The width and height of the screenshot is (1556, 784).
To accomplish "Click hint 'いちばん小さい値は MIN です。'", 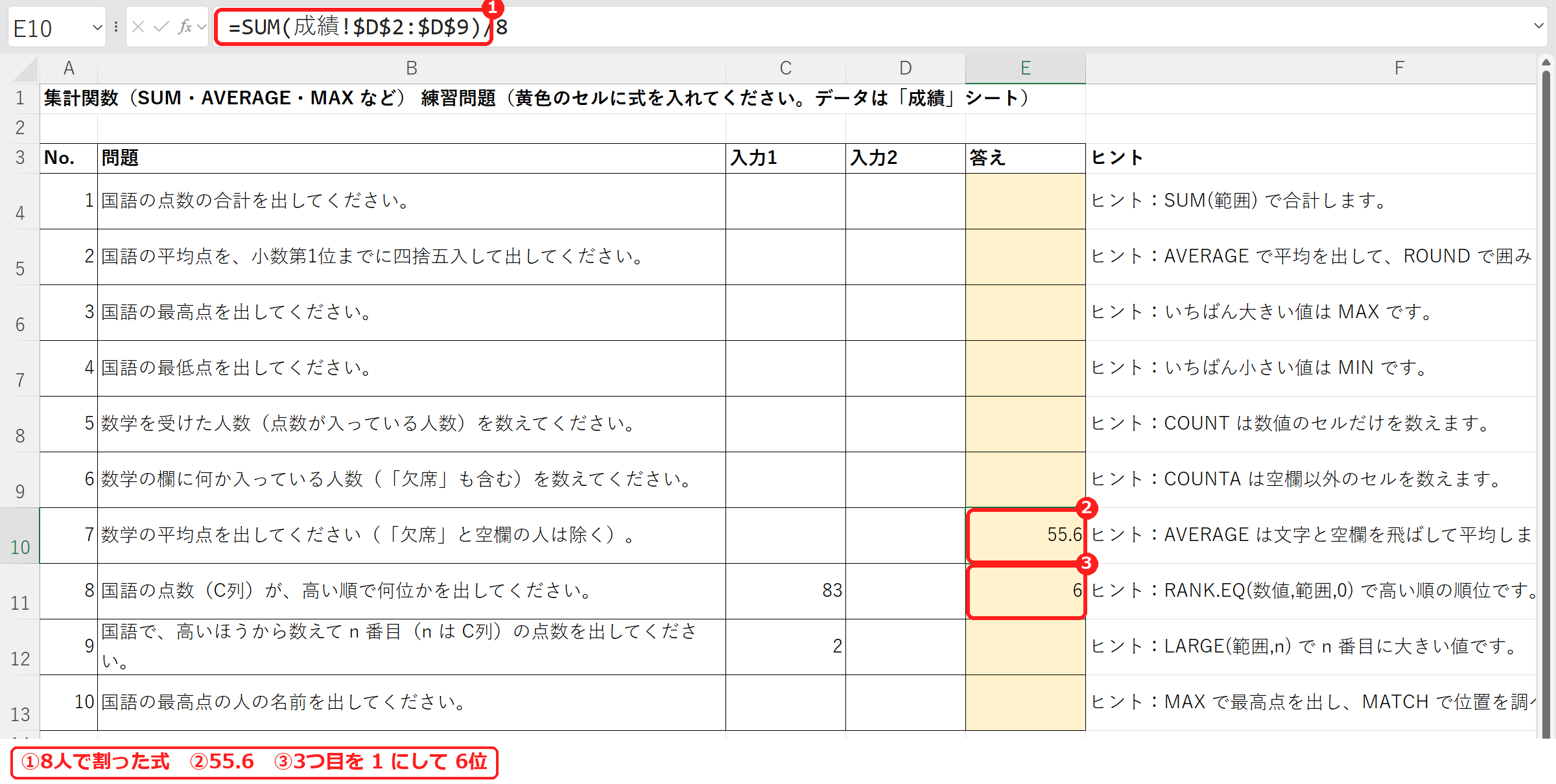I will 1311,368.
